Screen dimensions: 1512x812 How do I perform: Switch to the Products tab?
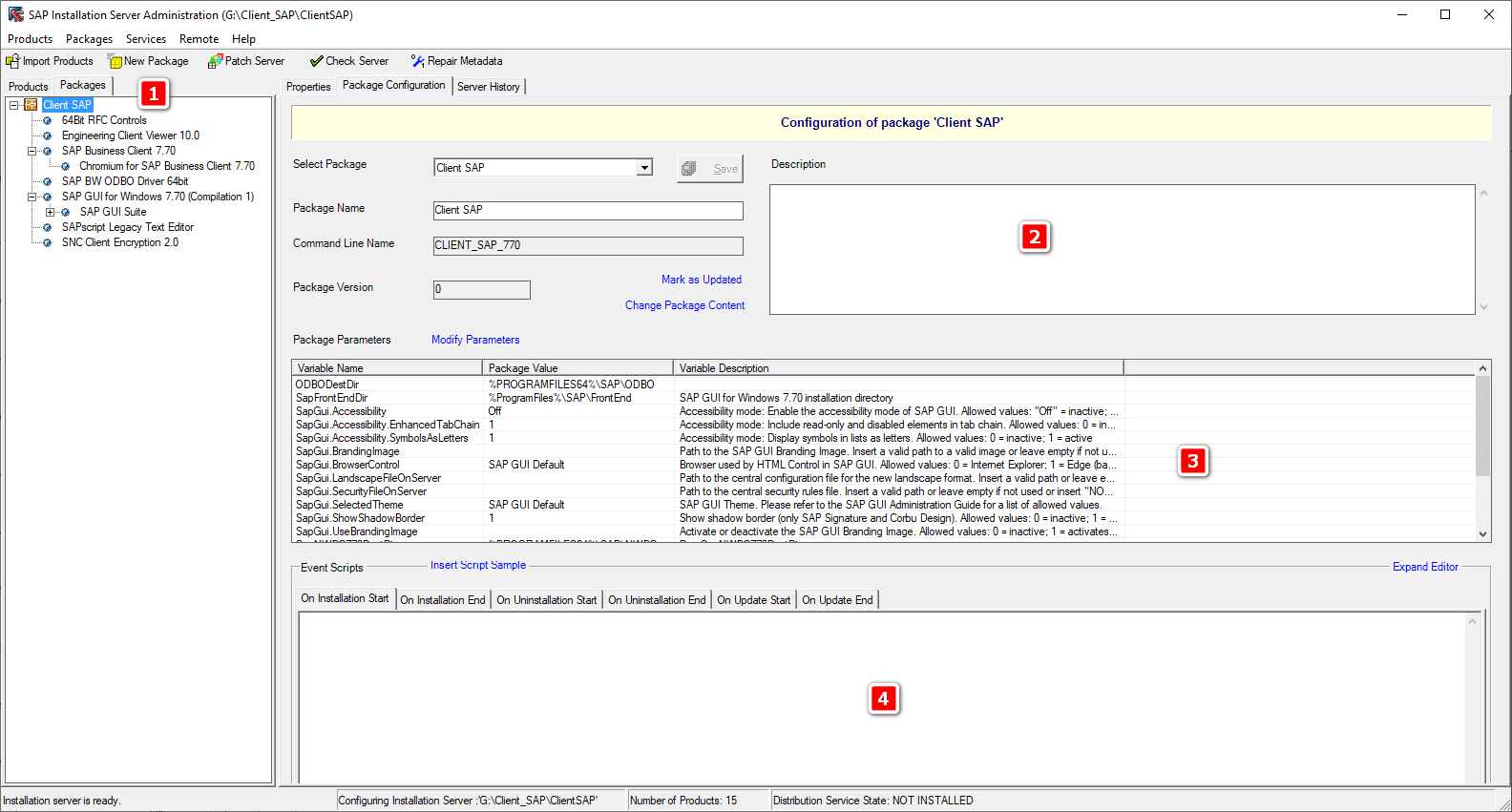click(28, 87)
